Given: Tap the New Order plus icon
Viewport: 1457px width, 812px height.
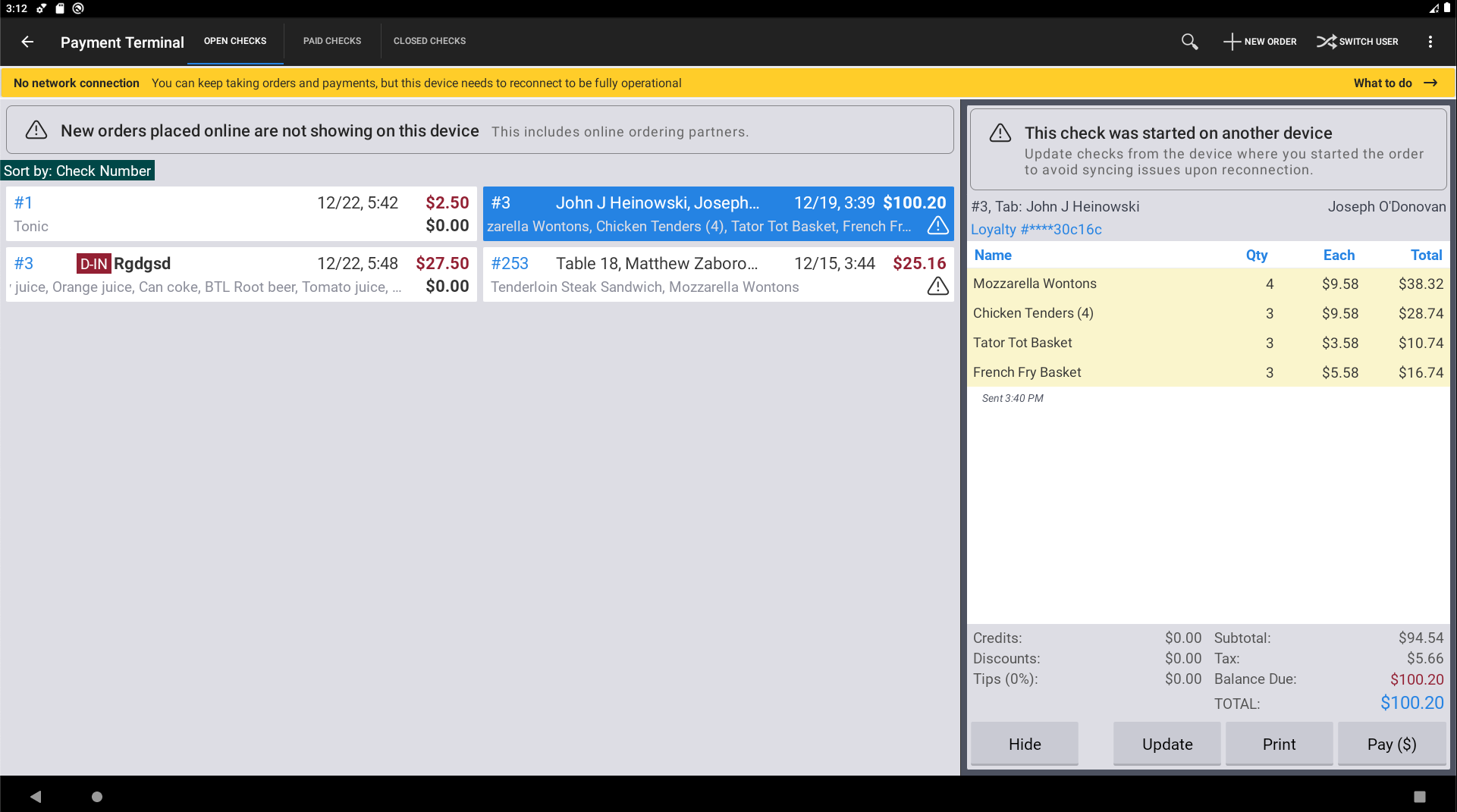Looking at the screenshot, I should (x=1232, y=42).
